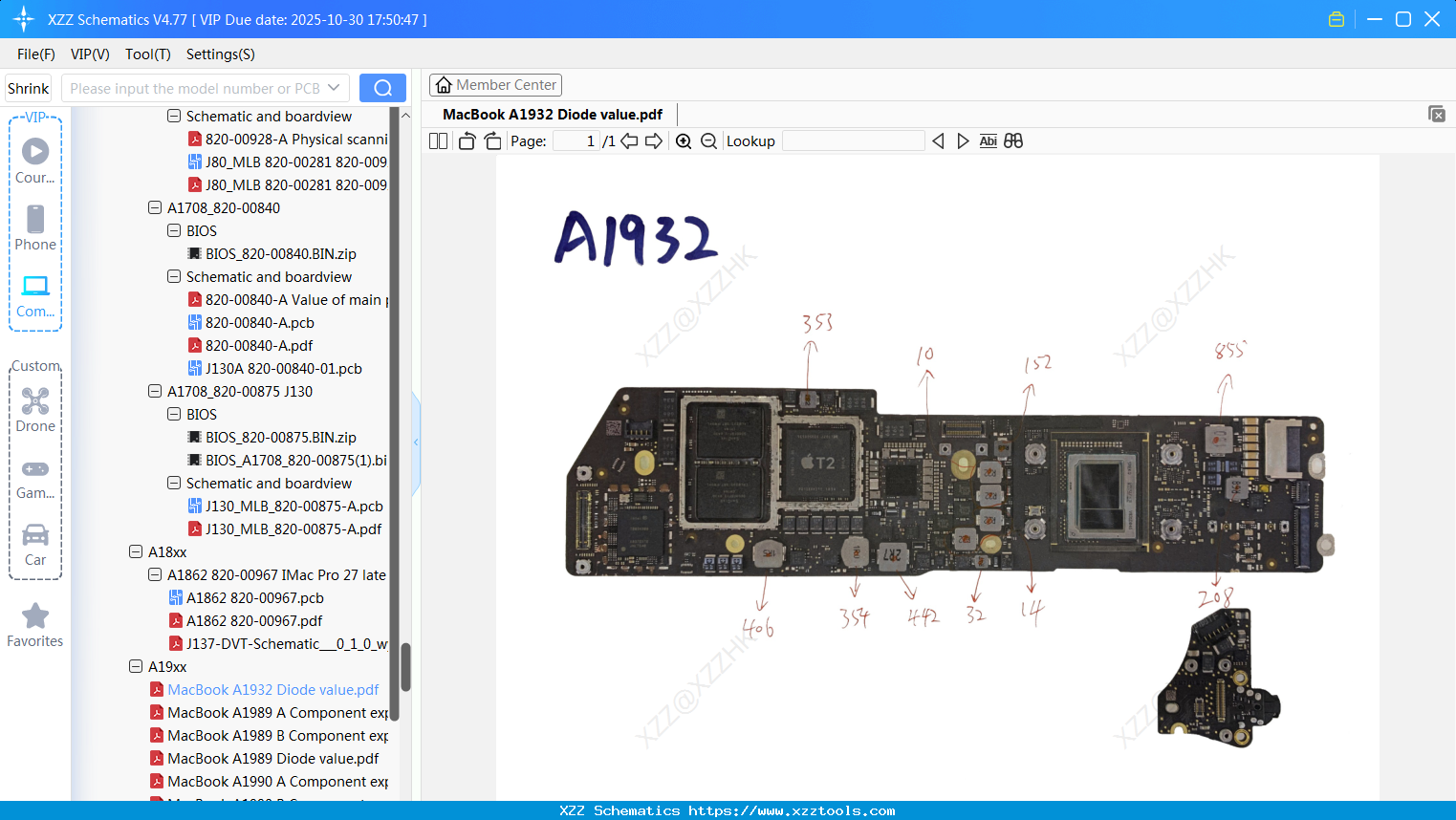The height and width of the screenshot is (820, 1456).
Task: Open BIOS_820-00840.BIN.zip file
Action: [272, 253]
